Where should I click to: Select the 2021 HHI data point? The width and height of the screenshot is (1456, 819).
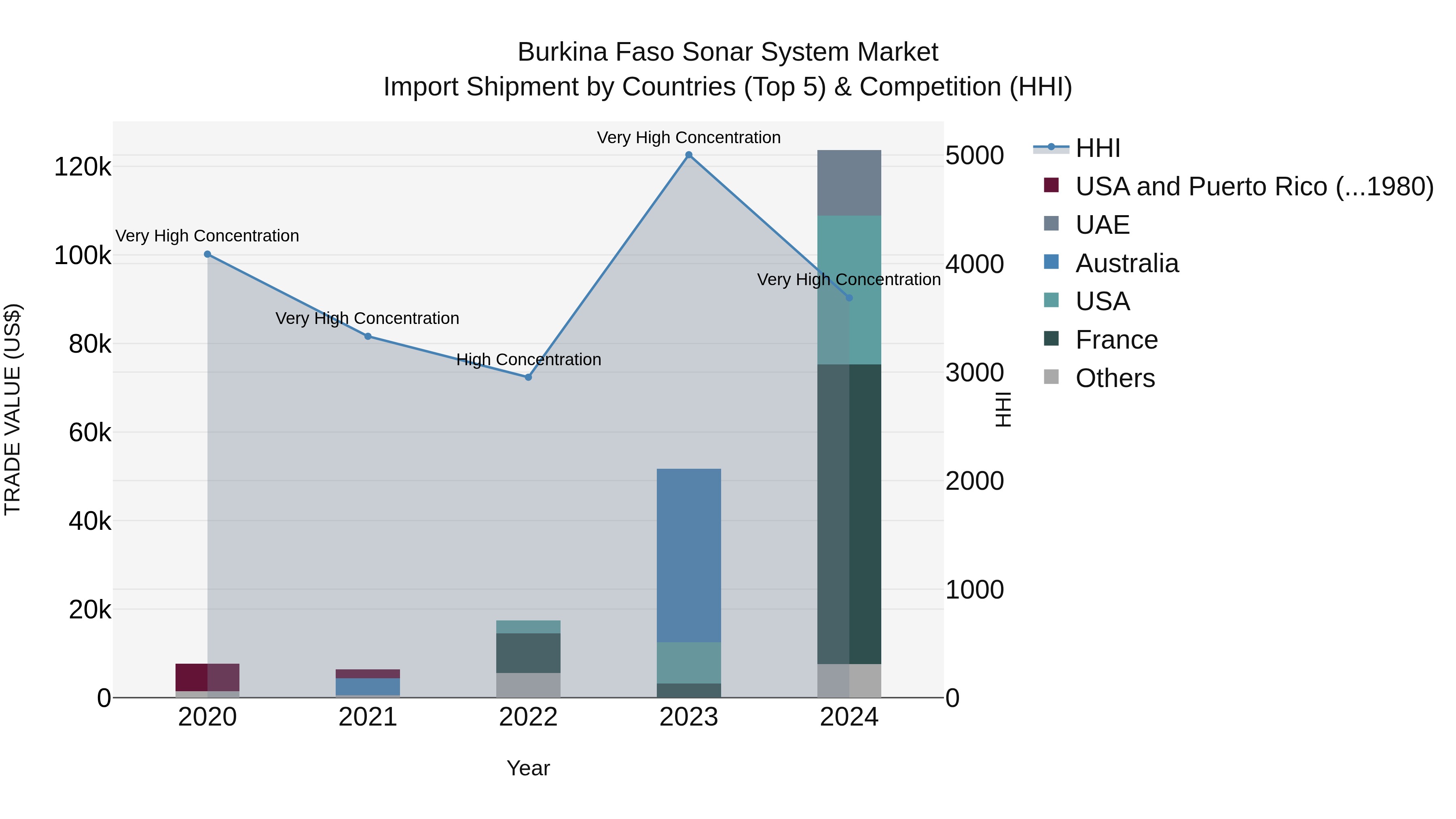368,336
